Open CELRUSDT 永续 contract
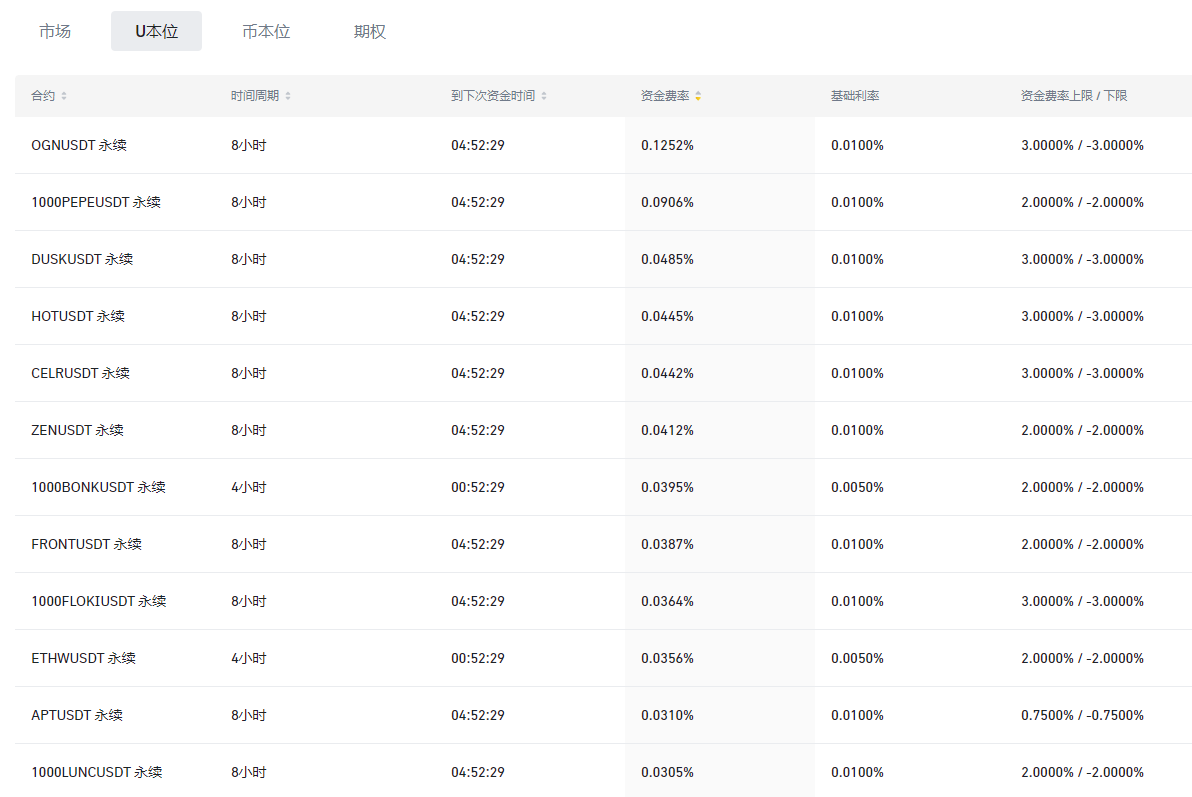Viewport: 1192px width, 797px height. coord(81,373)
